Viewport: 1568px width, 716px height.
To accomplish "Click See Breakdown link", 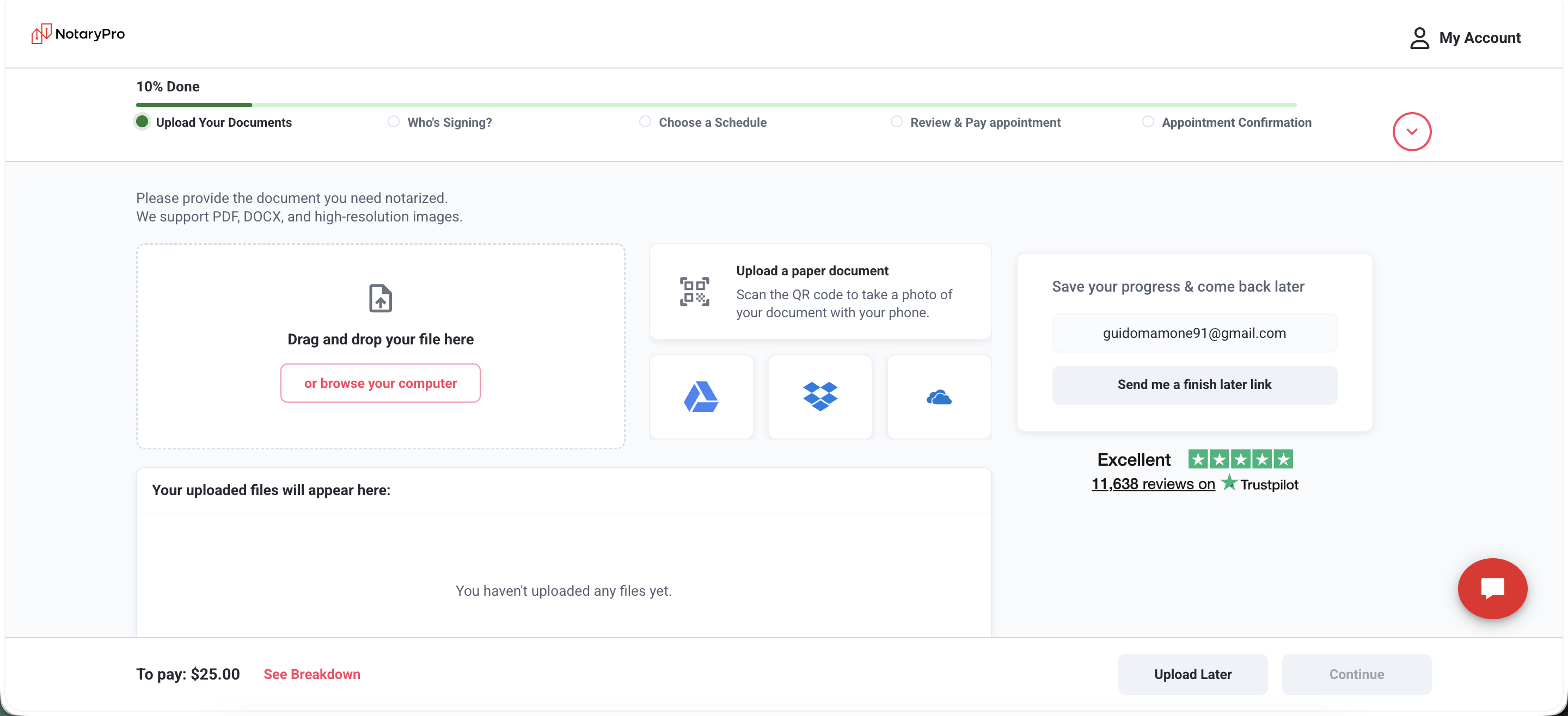I will tap(311, 674).
